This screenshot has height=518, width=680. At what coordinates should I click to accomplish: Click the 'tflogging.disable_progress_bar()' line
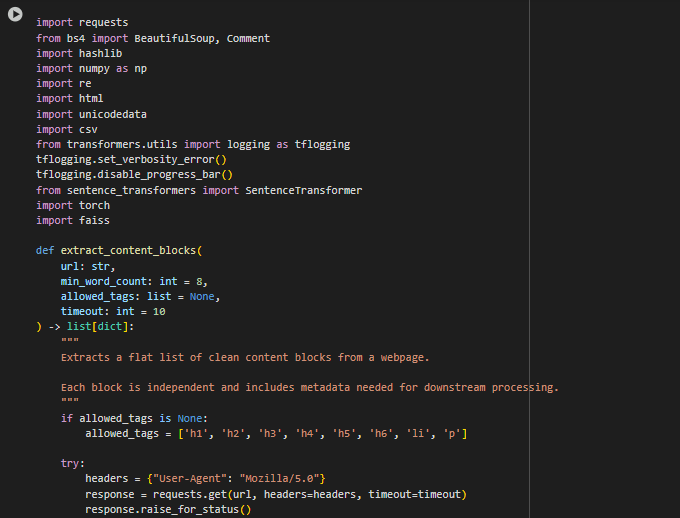[x=134, y=174]
